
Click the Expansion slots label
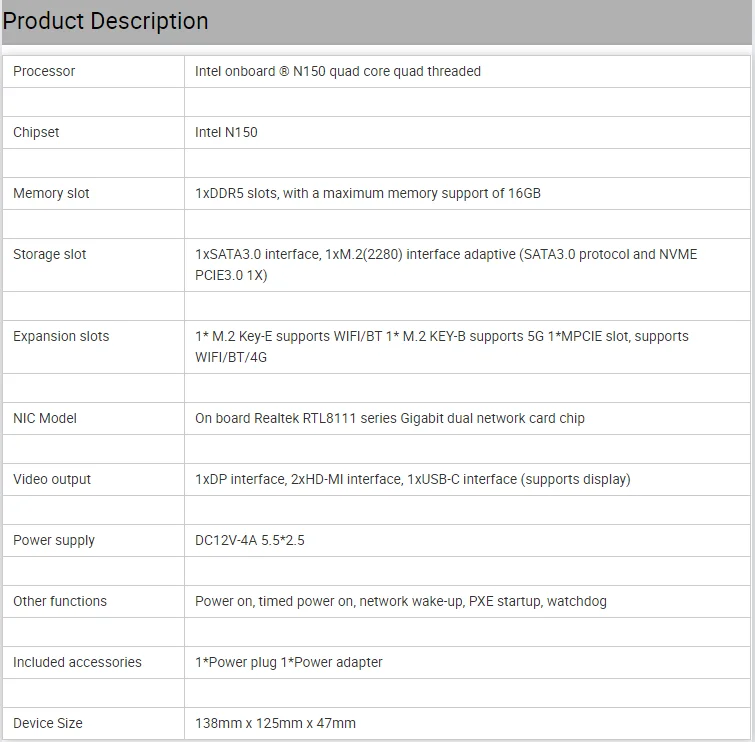tap(61, 336)
